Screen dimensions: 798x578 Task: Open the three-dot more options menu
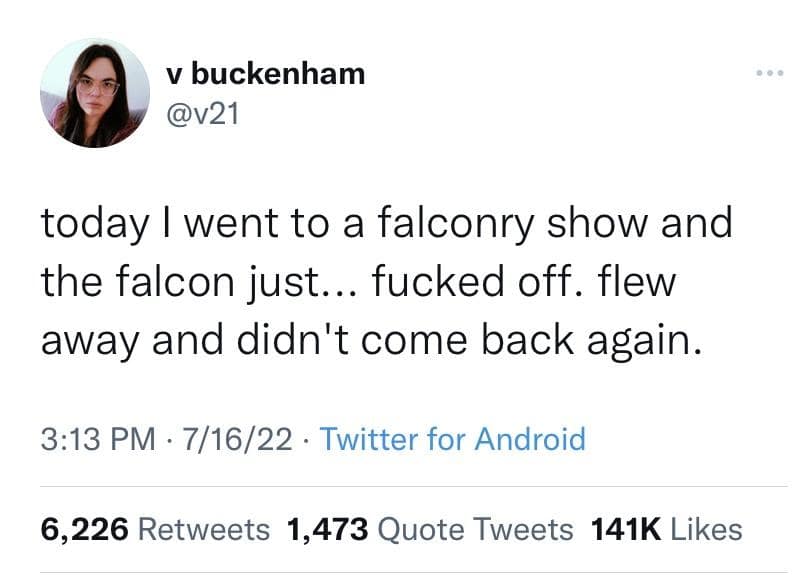coord(770,73)
